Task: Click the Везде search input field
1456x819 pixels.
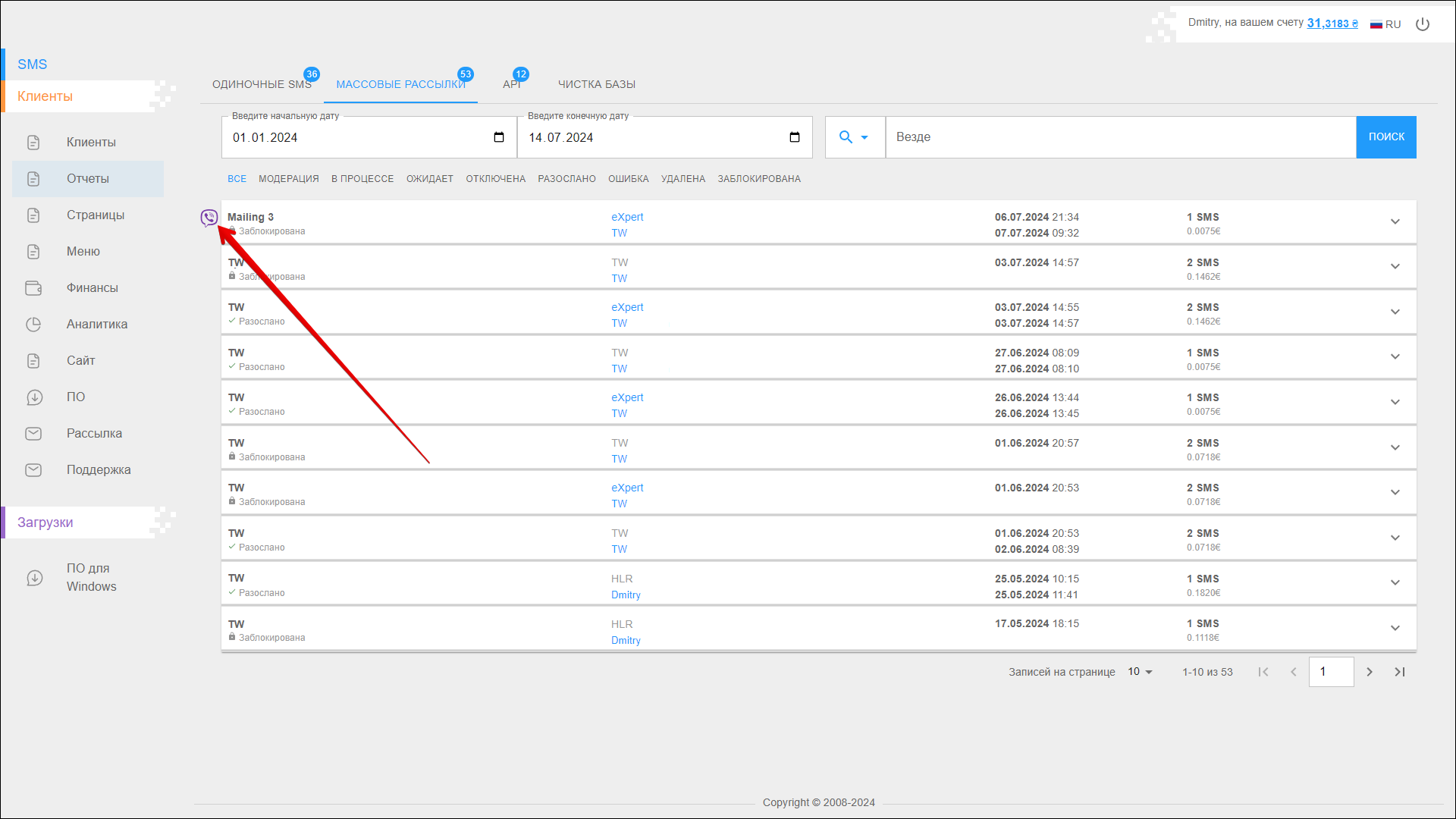Action: [x=1120, y=137]
